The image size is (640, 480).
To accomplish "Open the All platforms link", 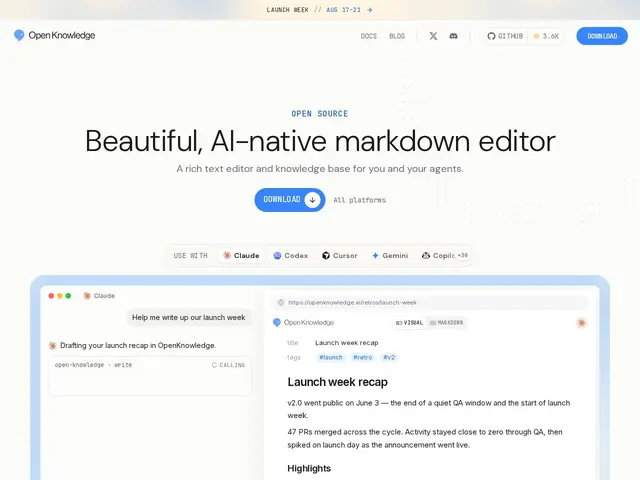I will click(360, 200).
